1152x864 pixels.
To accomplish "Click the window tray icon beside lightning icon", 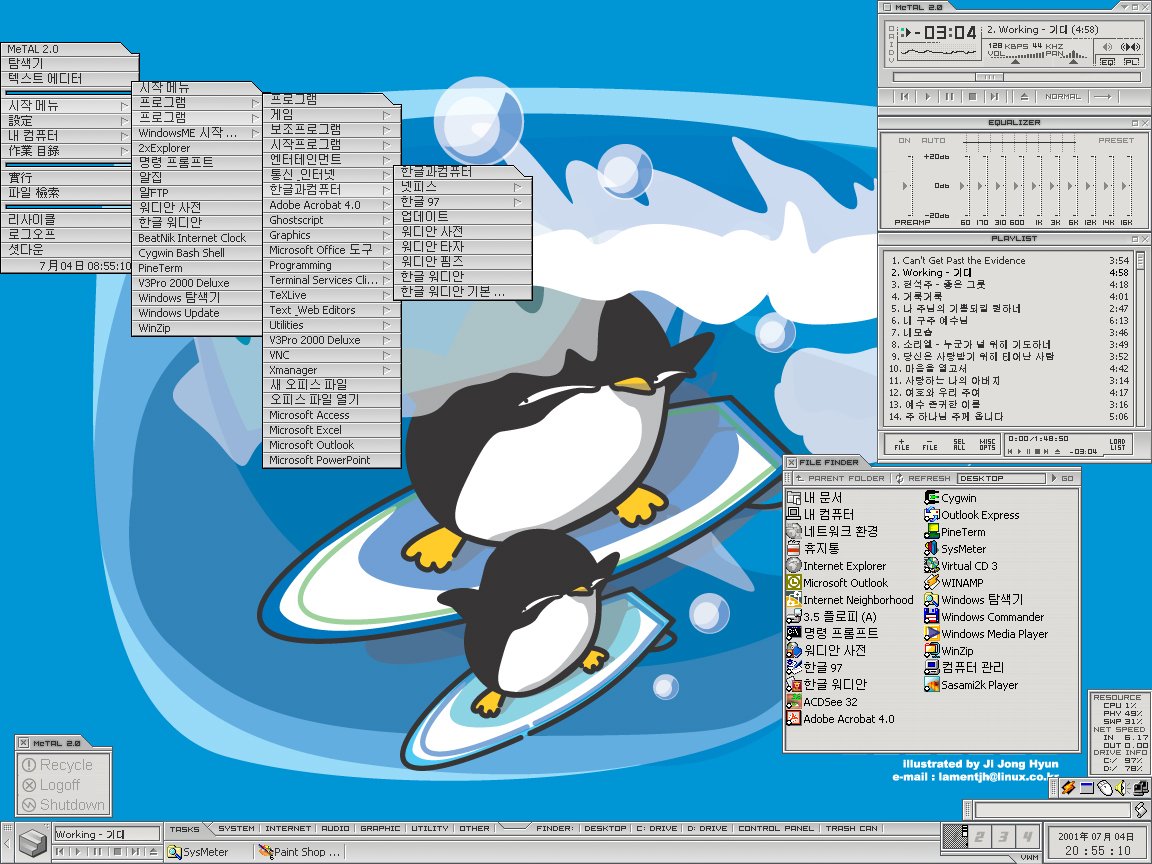I will tap(1087, 788).
